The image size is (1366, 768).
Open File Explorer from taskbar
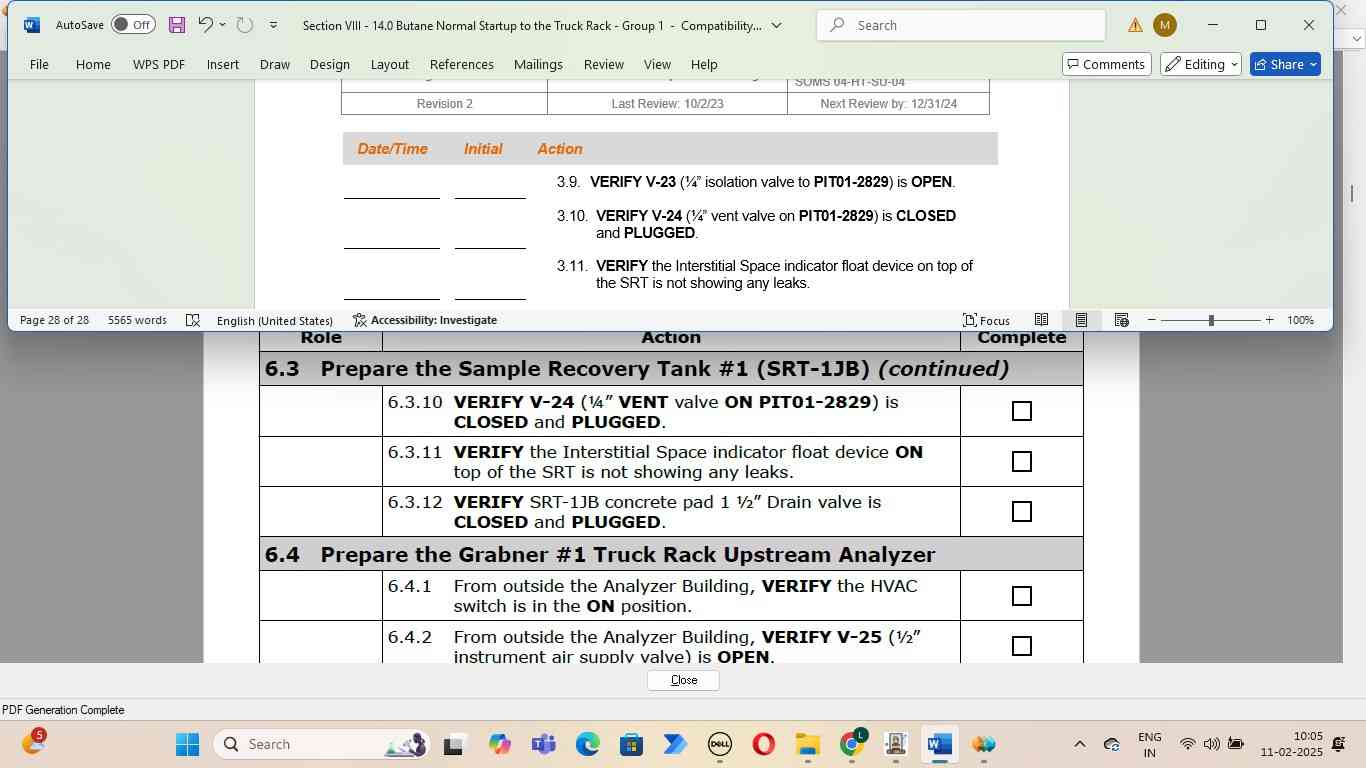tap(807, 744)
